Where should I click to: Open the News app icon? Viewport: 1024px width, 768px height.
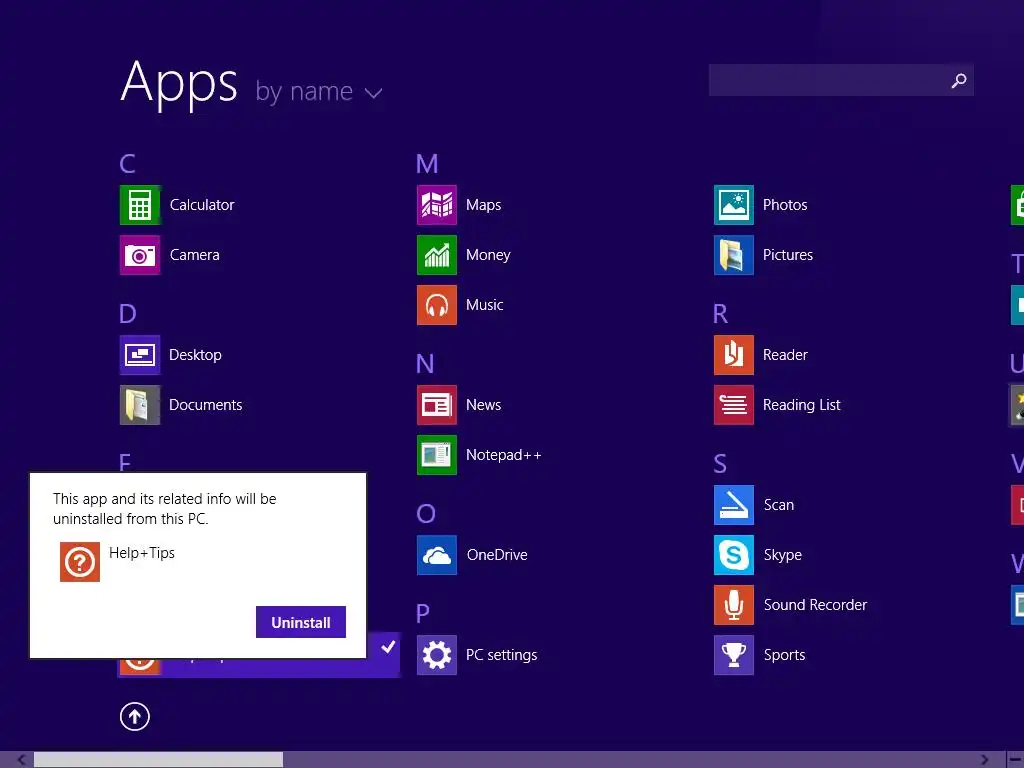pos(437,405)
